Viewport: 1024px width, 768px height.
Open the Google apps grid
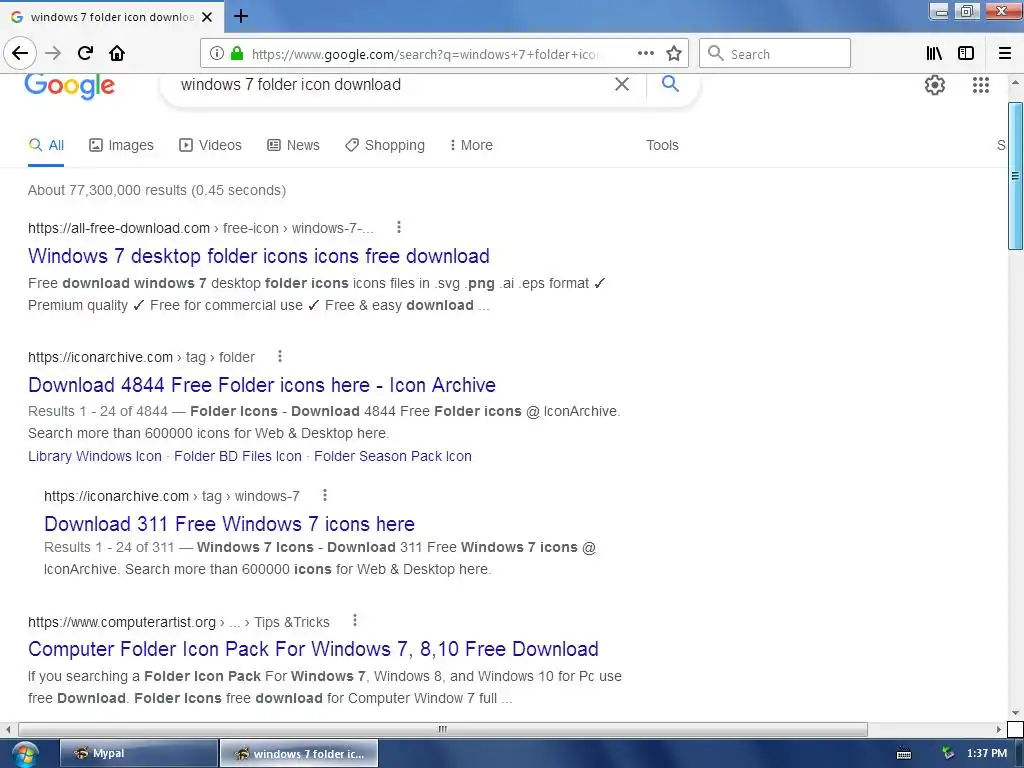click(x=980, y=85)
